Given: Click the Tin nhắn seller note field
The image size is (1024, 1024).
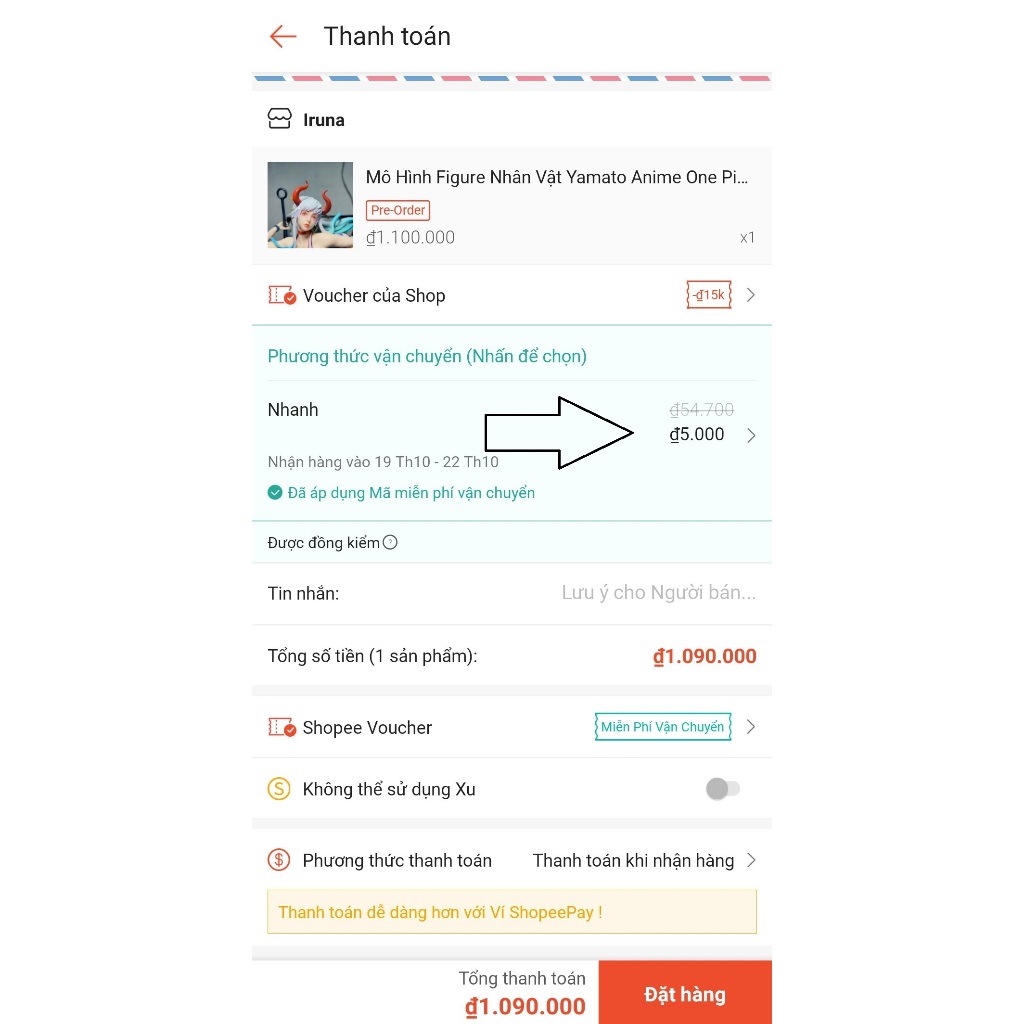Looking at the screenshot, I should point(512,593).
